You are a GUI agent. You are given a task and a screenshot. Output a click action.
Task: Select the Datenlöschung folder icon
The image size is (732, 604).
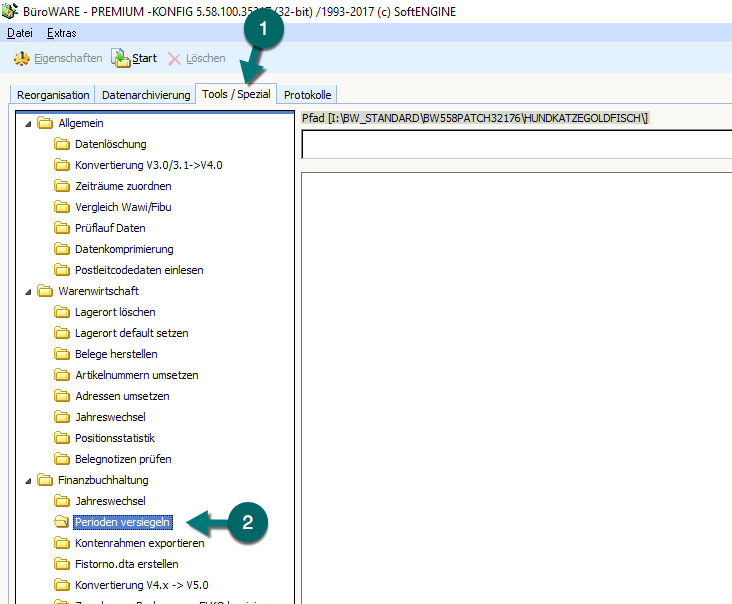(62, 144)
